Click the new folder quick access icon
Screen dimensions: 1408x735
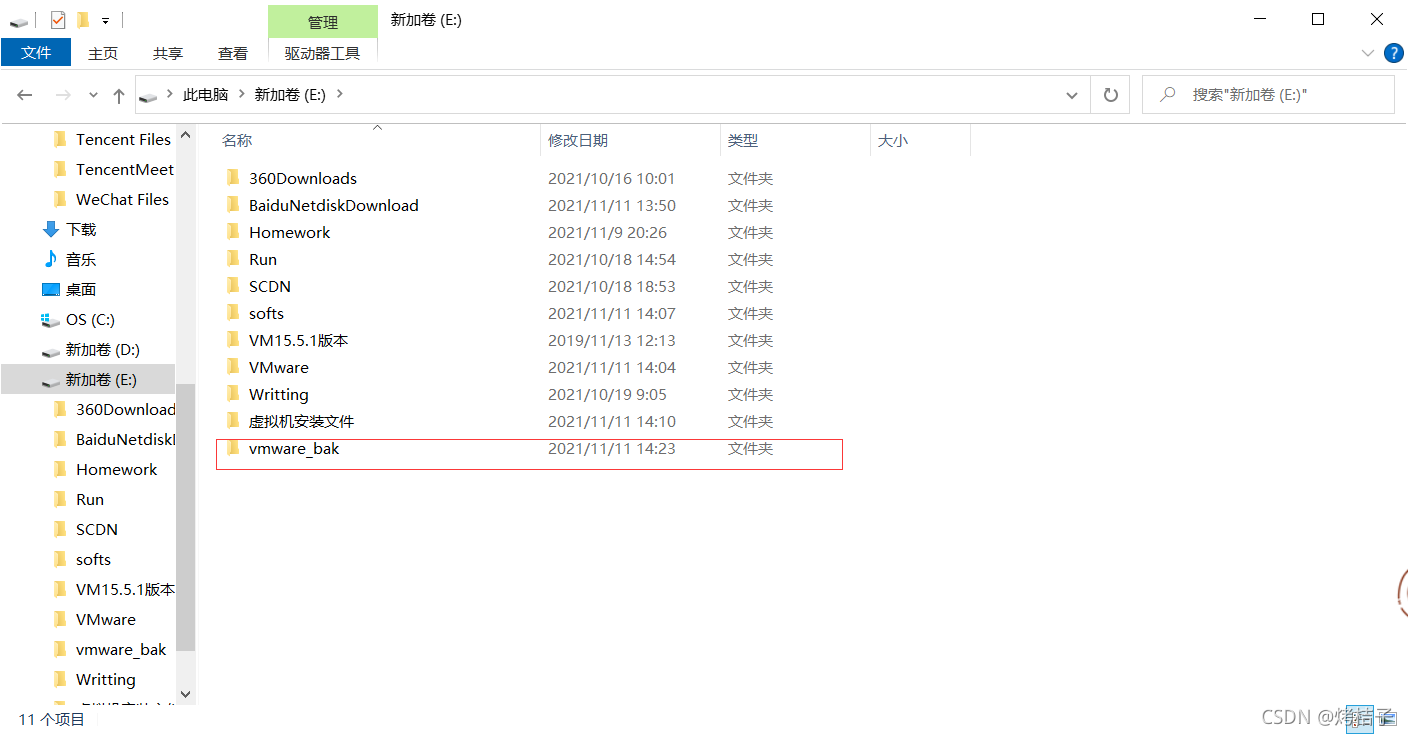coord(83,19)
